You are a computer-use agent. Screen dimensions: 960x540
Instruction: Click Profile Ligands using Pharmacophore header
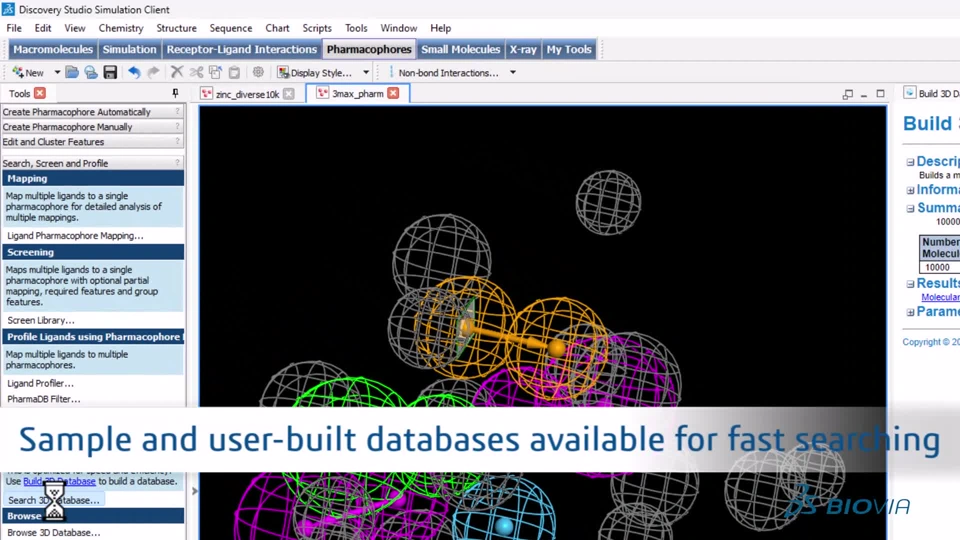(x=93, y=337)
